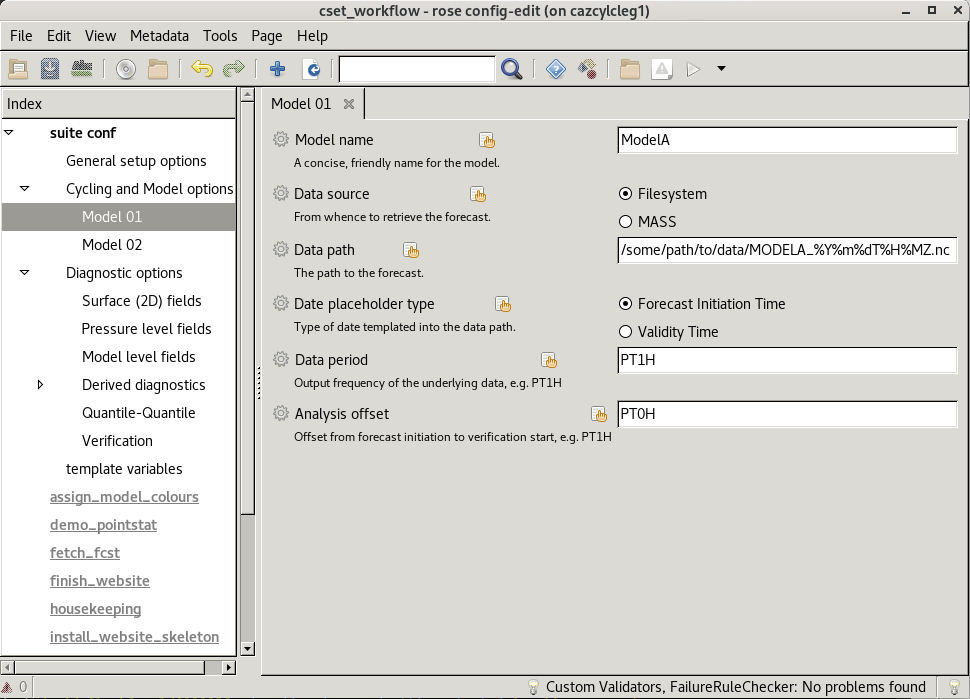Click the Save toolbar icon

pyautogui.click(x=49, y=69)
